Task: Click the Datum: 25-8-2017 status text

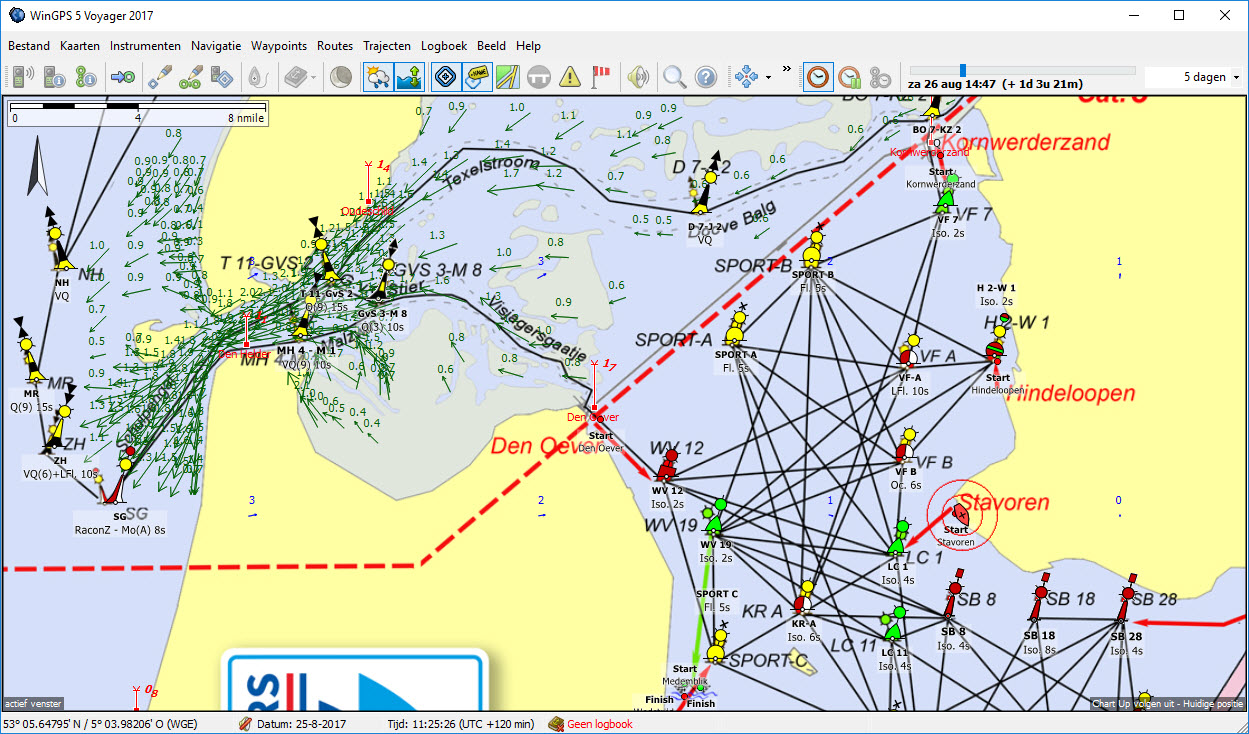Action: [x=300, y=724]
